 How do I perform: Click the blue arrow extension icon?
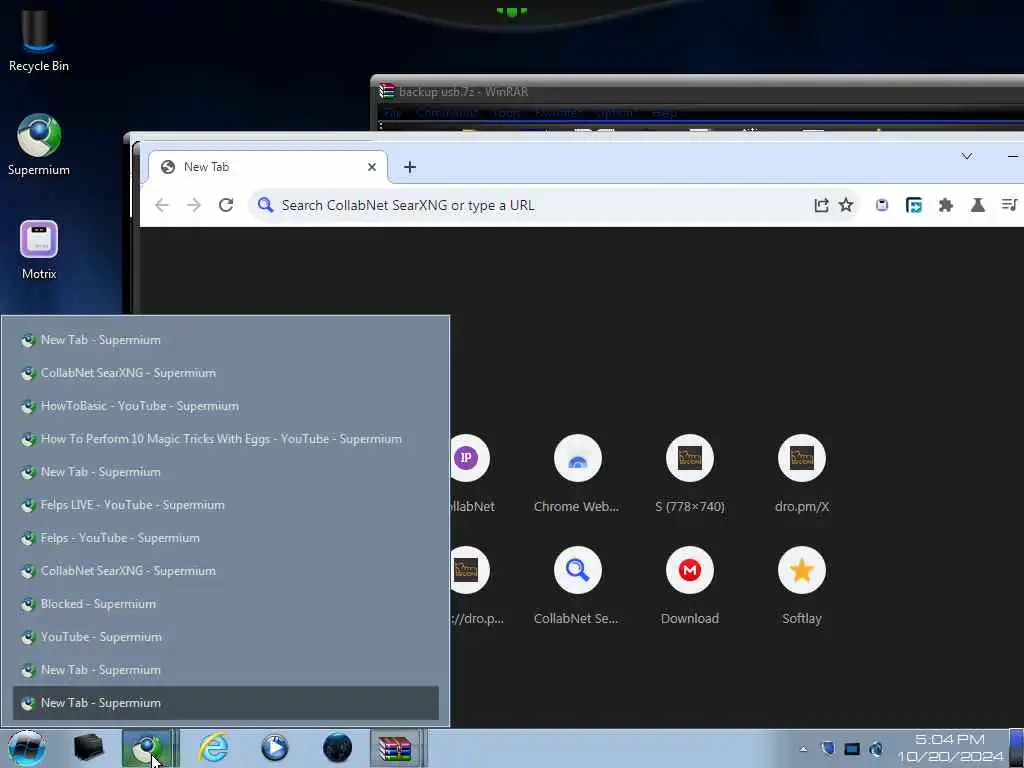click(x=914, y=205)
